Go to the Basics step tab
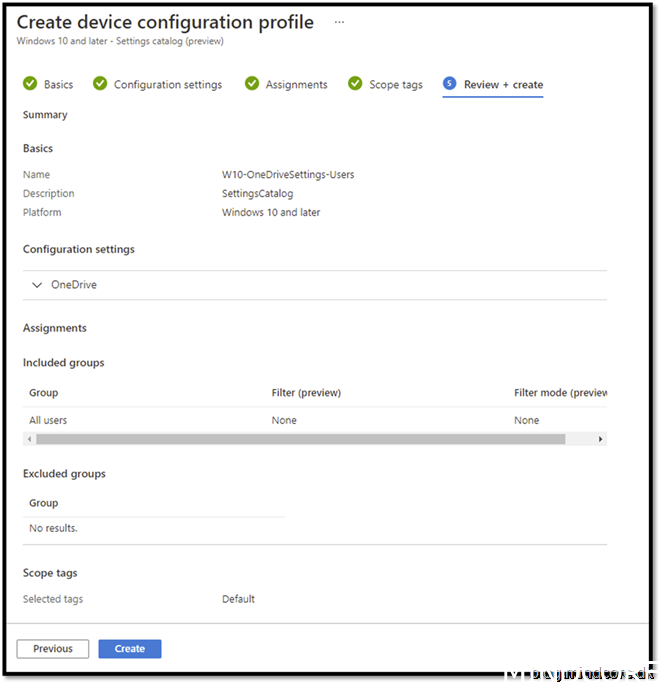The height and width of the screenshot is (684, 661). click(58, 85)
